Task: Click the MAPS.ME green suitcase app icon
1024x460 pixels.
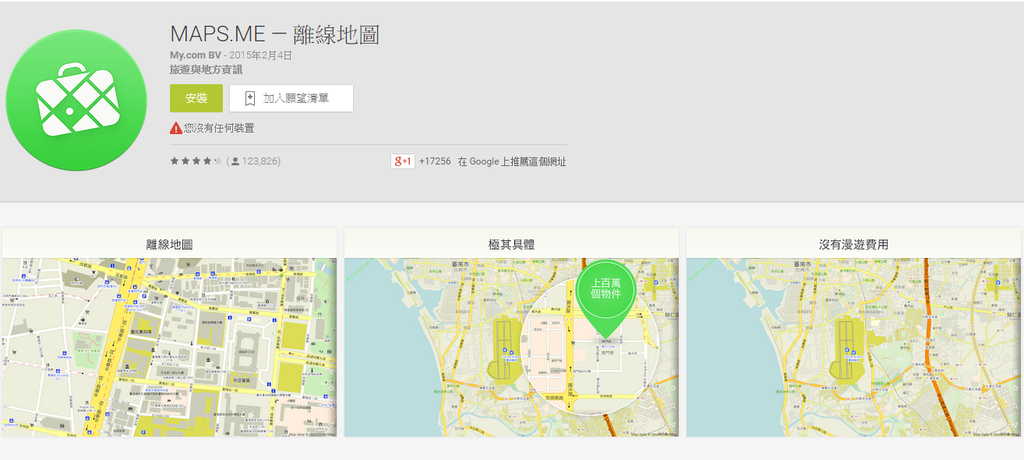Action: coord(76,100)
